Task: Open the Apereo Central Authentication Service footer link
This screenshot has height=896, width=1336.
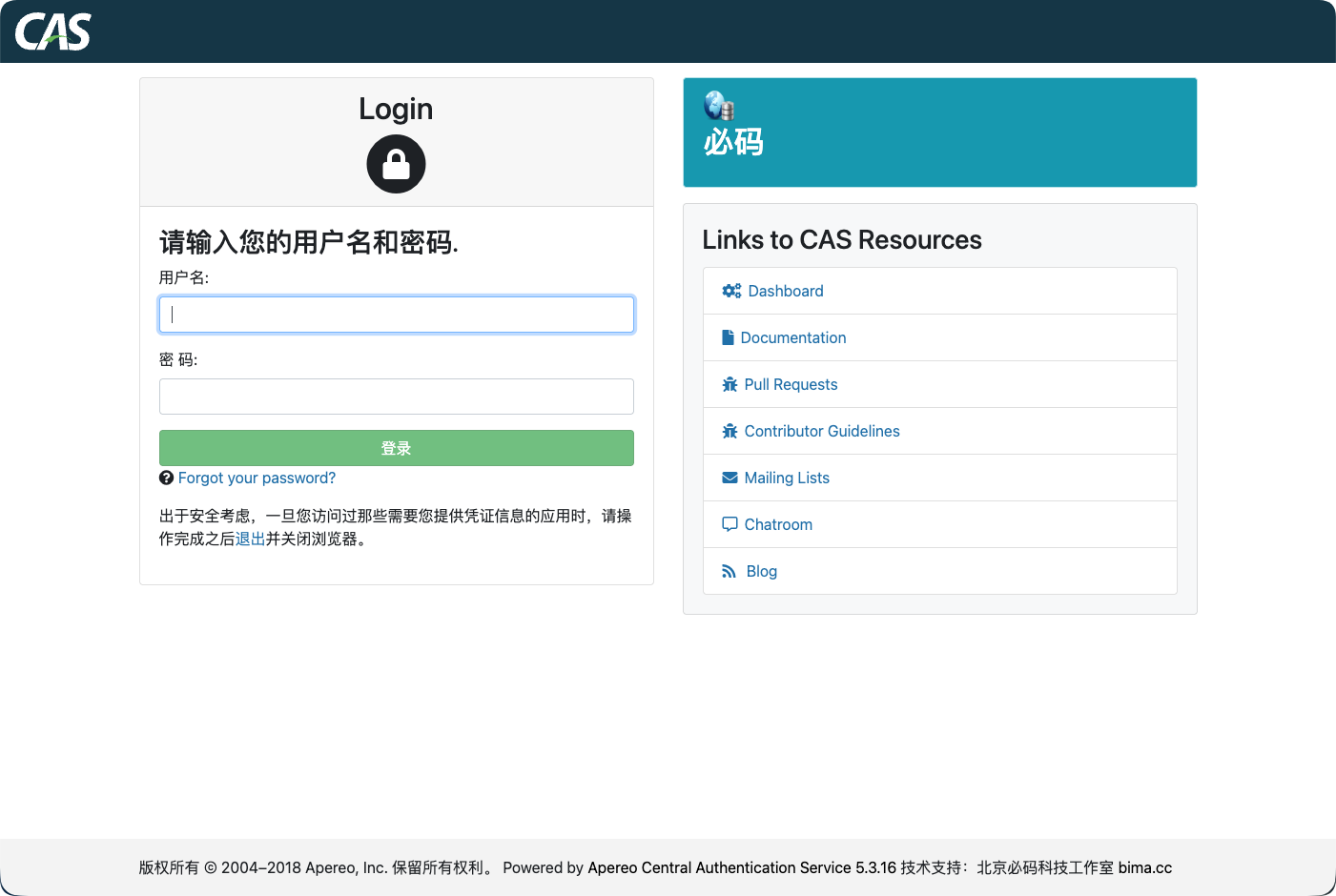Action: pos(740,867)
